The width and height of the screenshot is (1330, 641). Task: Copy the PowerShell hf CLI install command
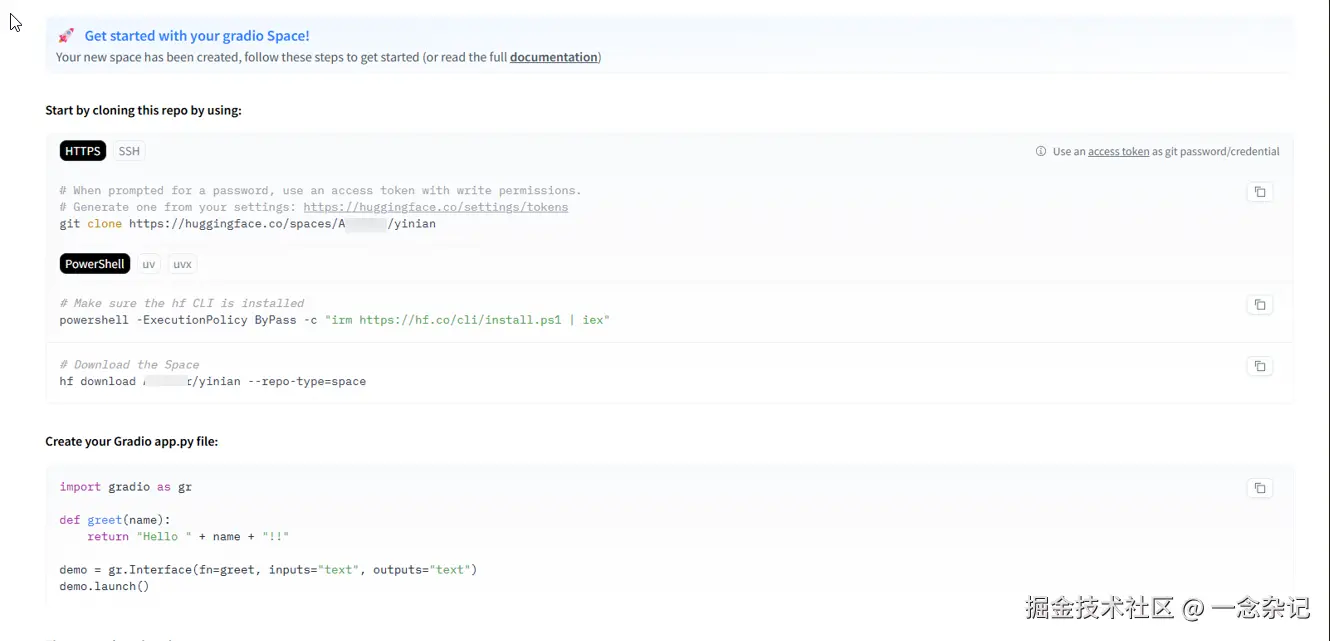(1260, 305)
